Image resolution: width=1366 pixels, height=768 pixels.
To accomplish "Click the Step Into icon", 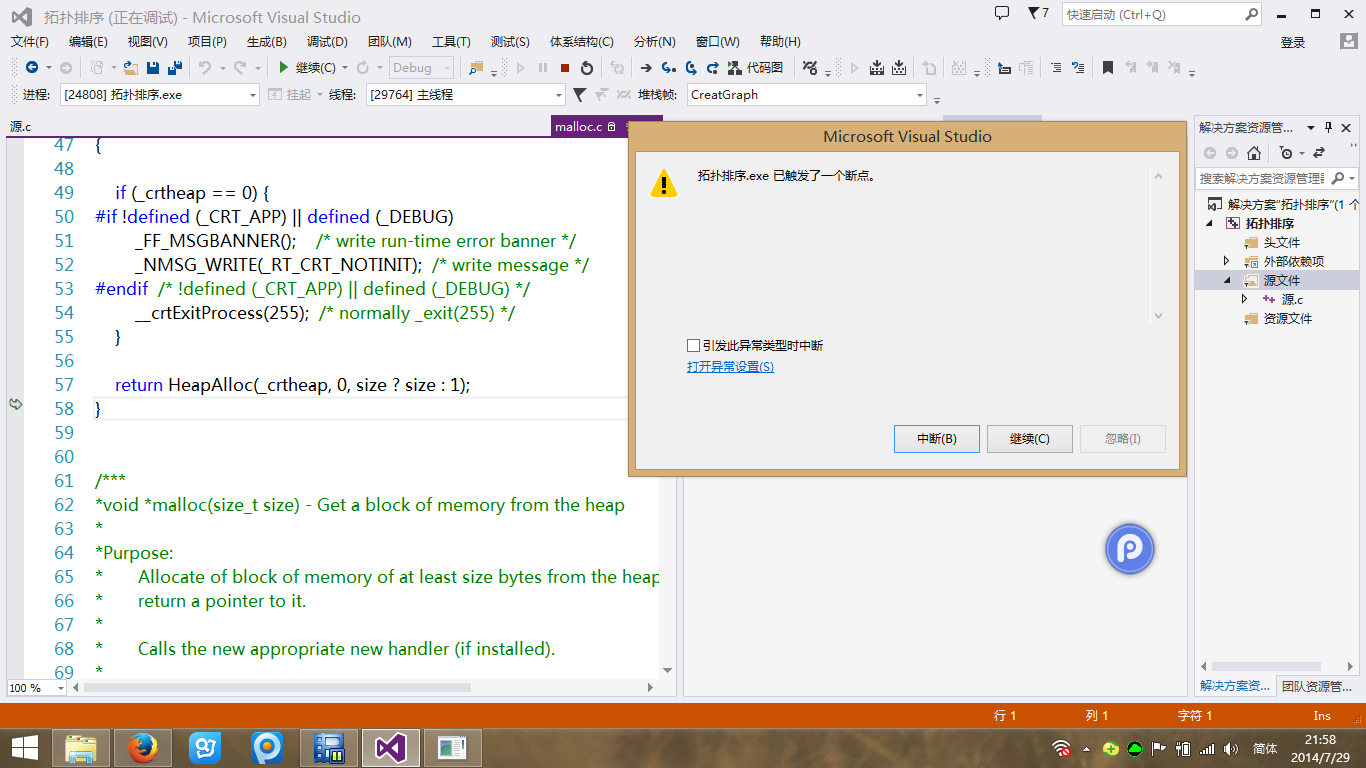I will [x=668, y=68].
